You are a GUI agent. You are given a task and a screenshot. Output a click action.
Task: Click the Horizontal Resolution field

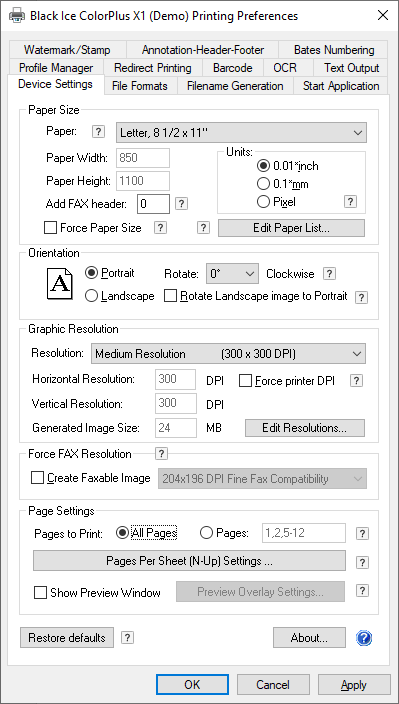(176, 379)
